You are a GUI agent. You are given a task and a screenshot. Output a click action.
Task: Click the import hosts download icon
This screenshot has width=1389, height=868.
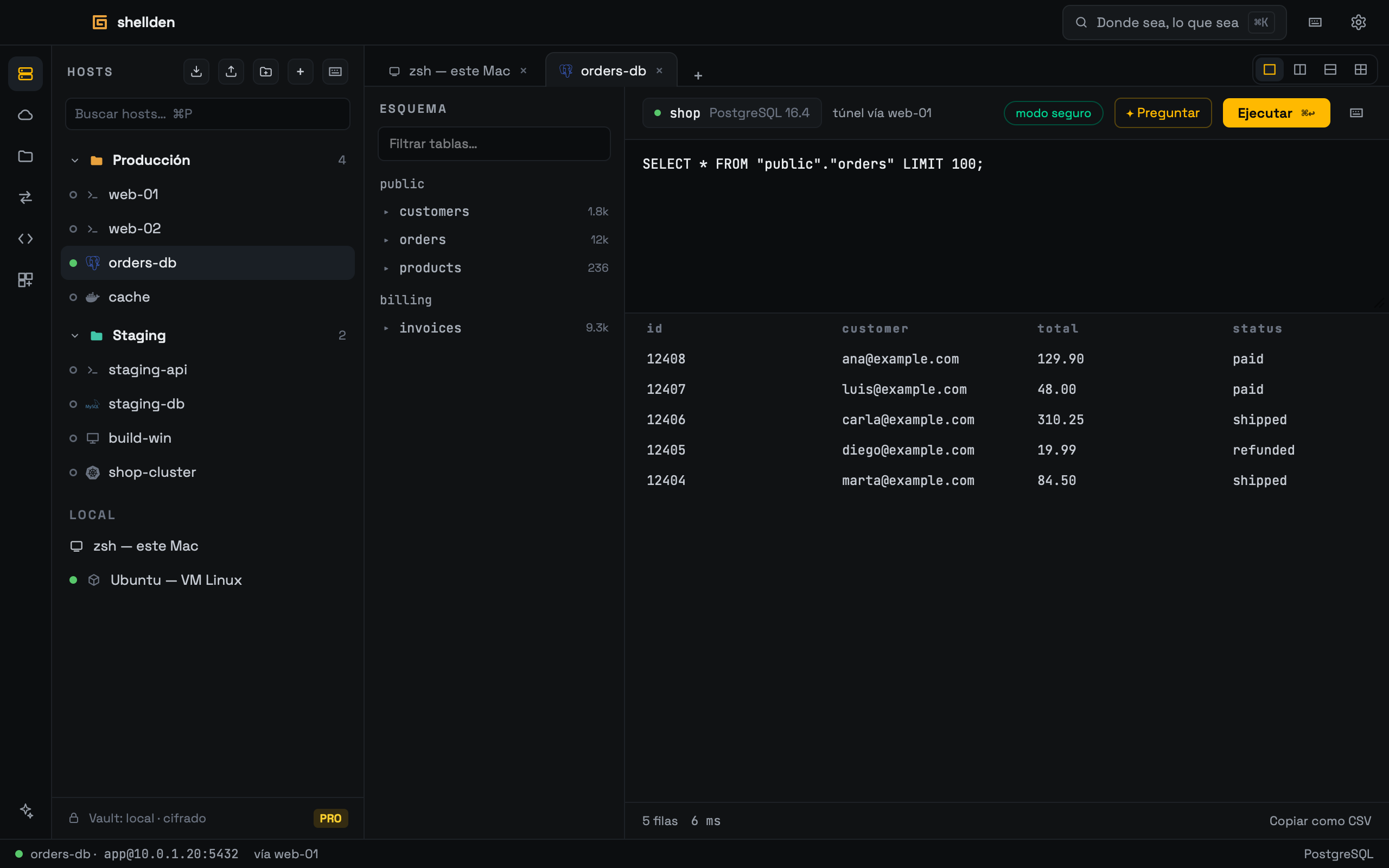[x=196, y=72]
